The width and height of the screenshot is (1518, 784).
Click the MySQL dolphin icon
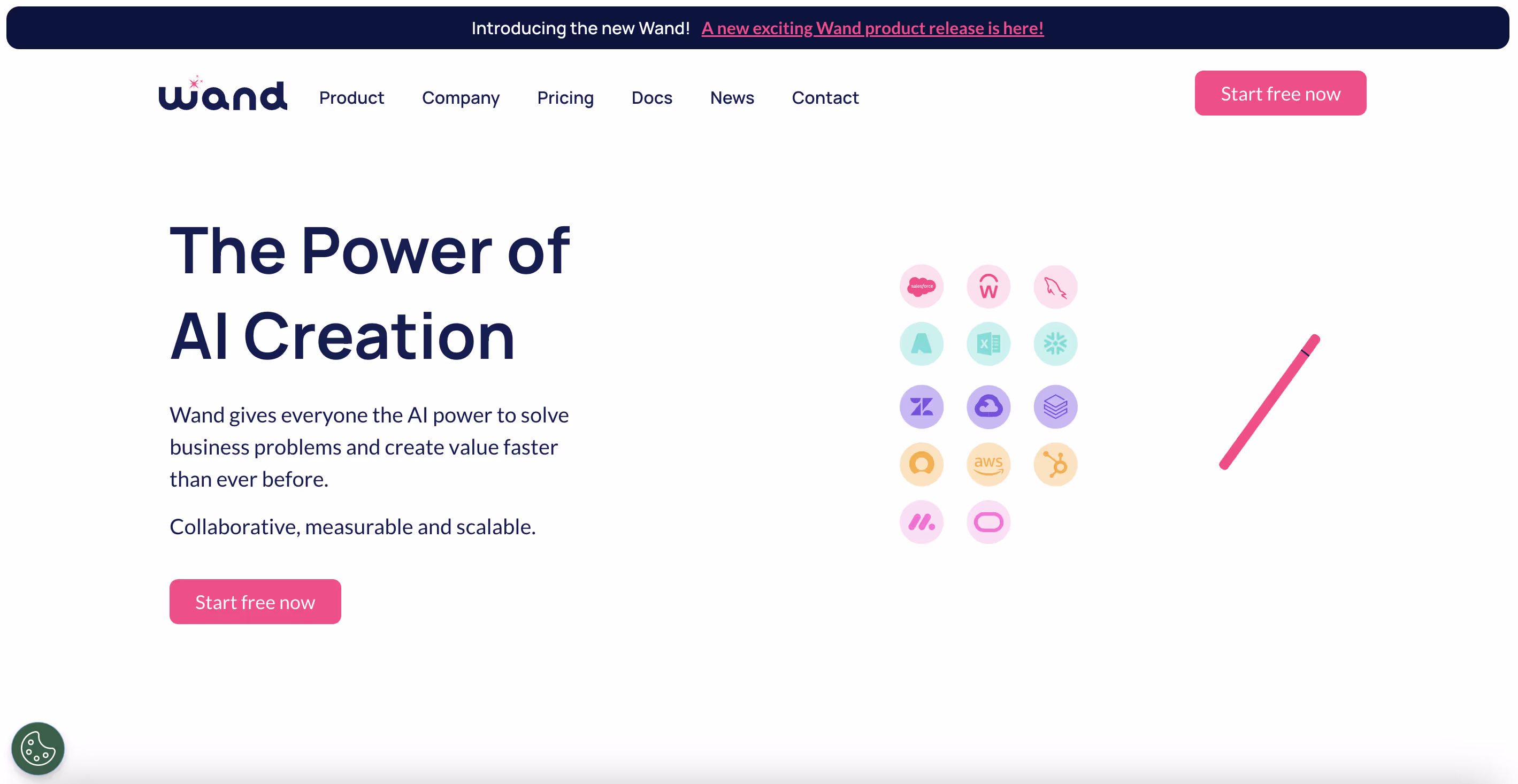[1055, 286]
